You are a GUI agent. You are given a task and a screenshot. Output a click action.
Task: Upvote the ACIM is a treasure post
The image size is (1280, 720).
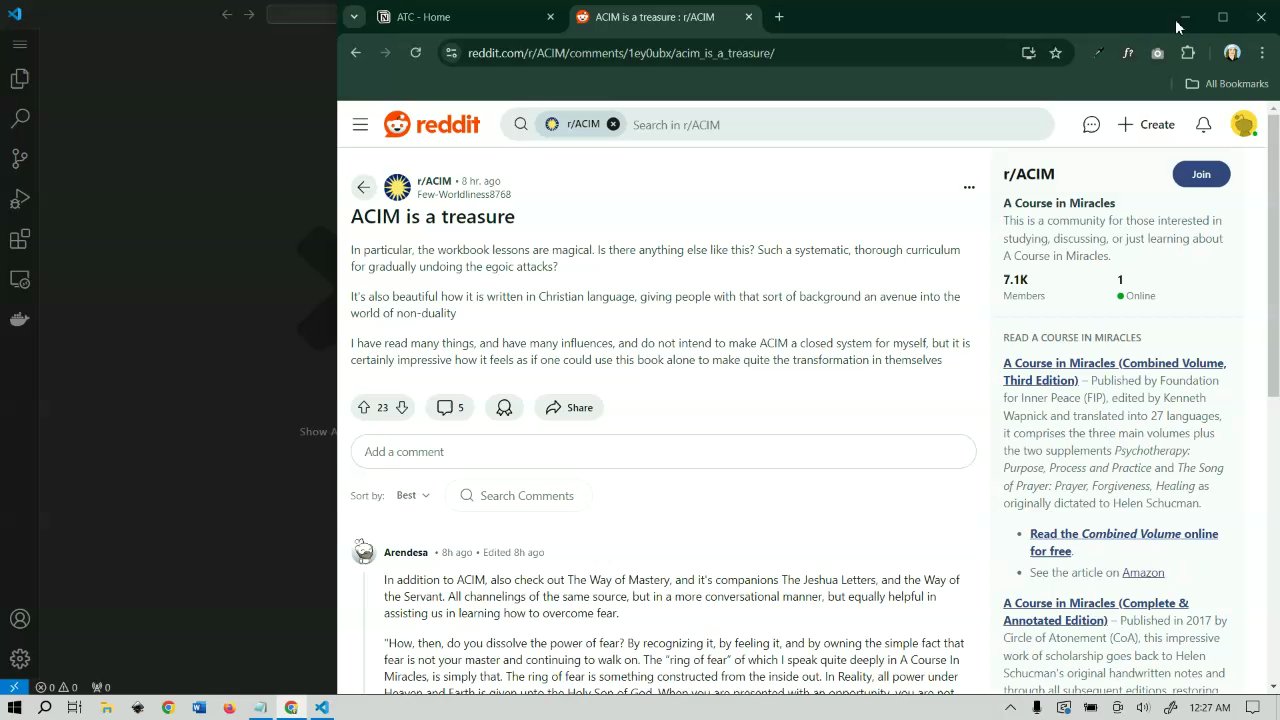click(x=363, y=407)
